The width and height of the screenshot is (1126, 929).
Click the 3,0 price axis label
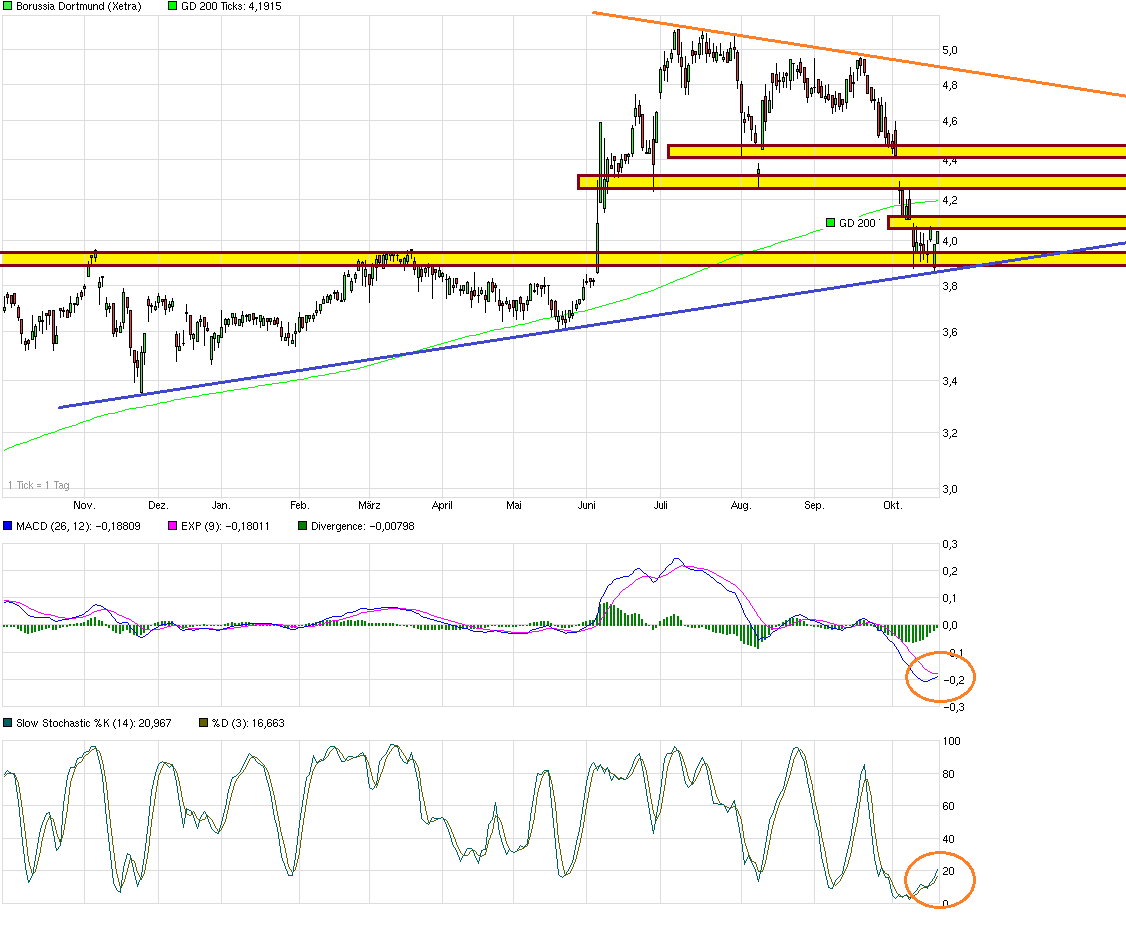950,490
